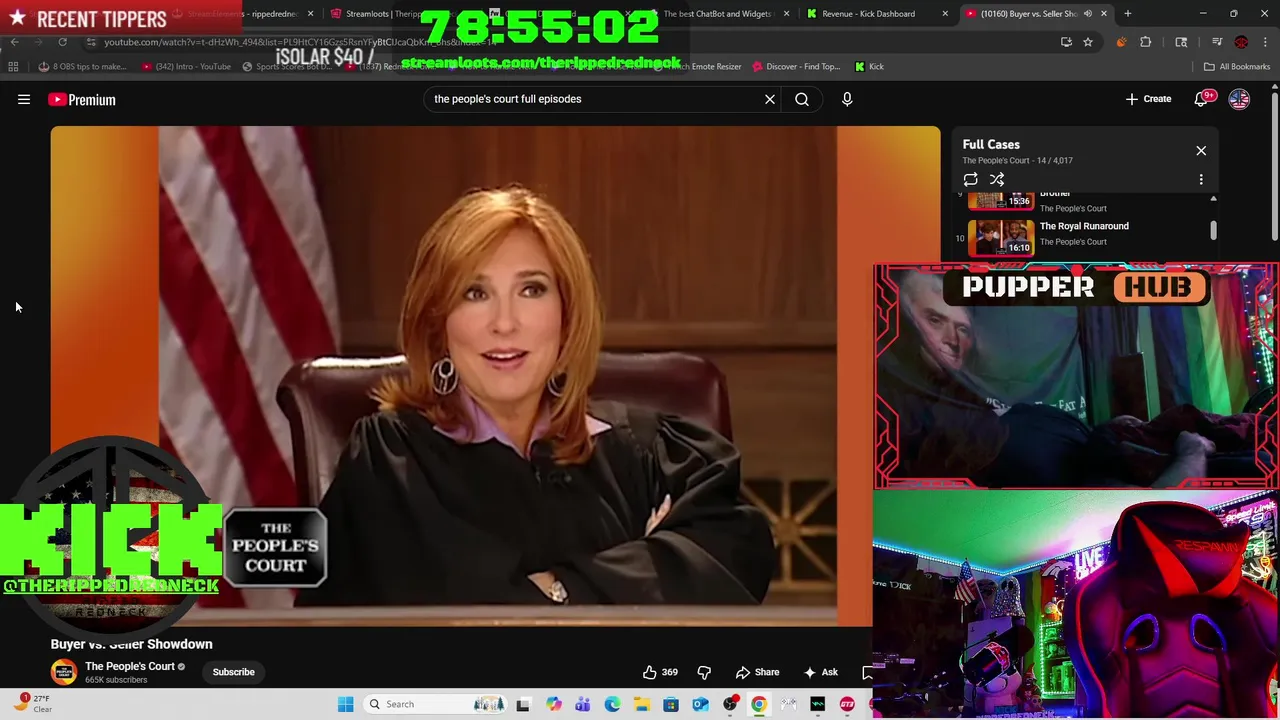Open Chrome apps grid shortcut
The height and width of the screenshot is (720, 1280).
(x=13, y=67)
